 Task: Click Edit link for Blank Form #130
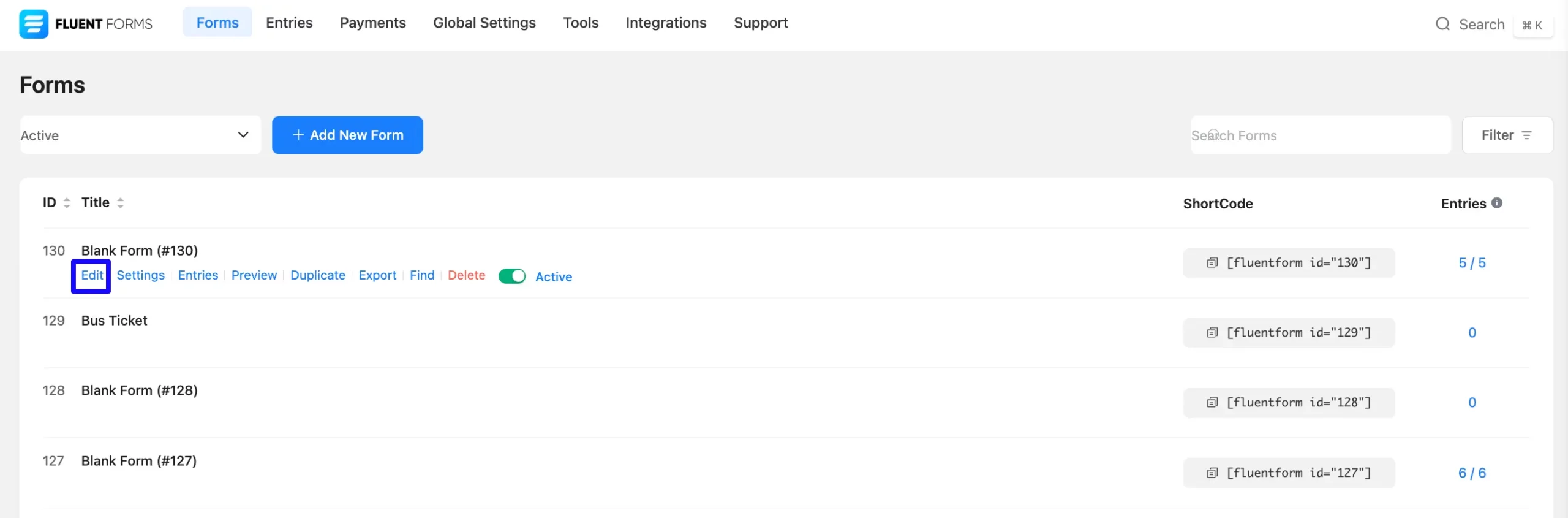click(92, 275)
